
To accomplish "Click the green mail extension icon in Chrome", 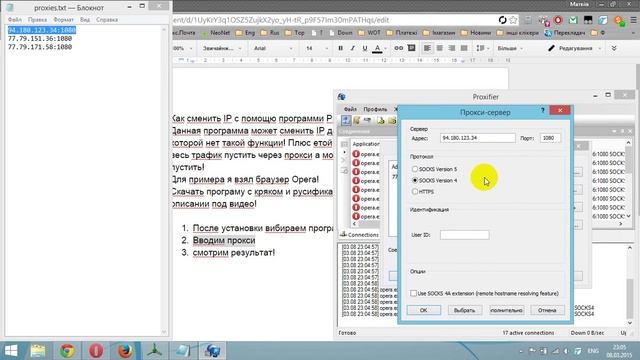I will tap(573, 20).
